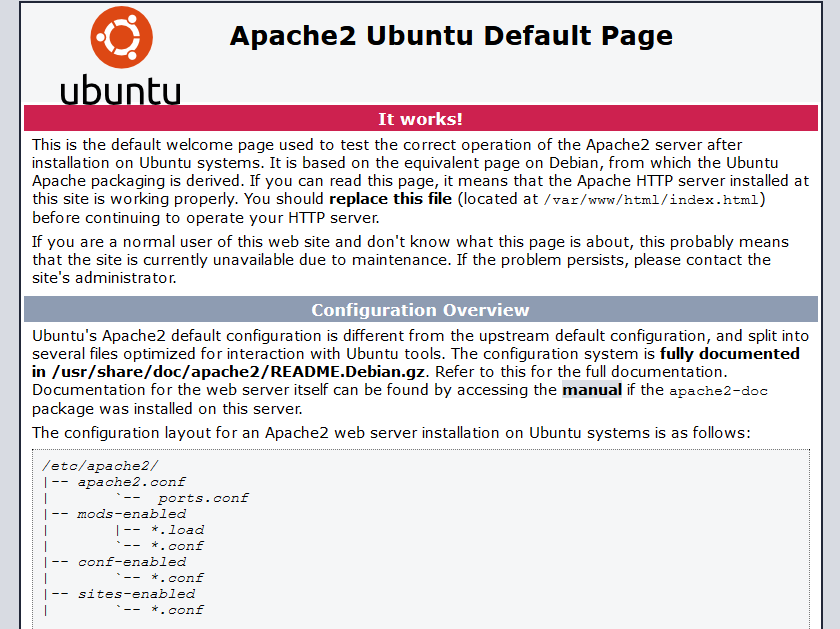Click the conf-enabled directory entry
This screenshot has width=840, height=629.
click(131, 562)
